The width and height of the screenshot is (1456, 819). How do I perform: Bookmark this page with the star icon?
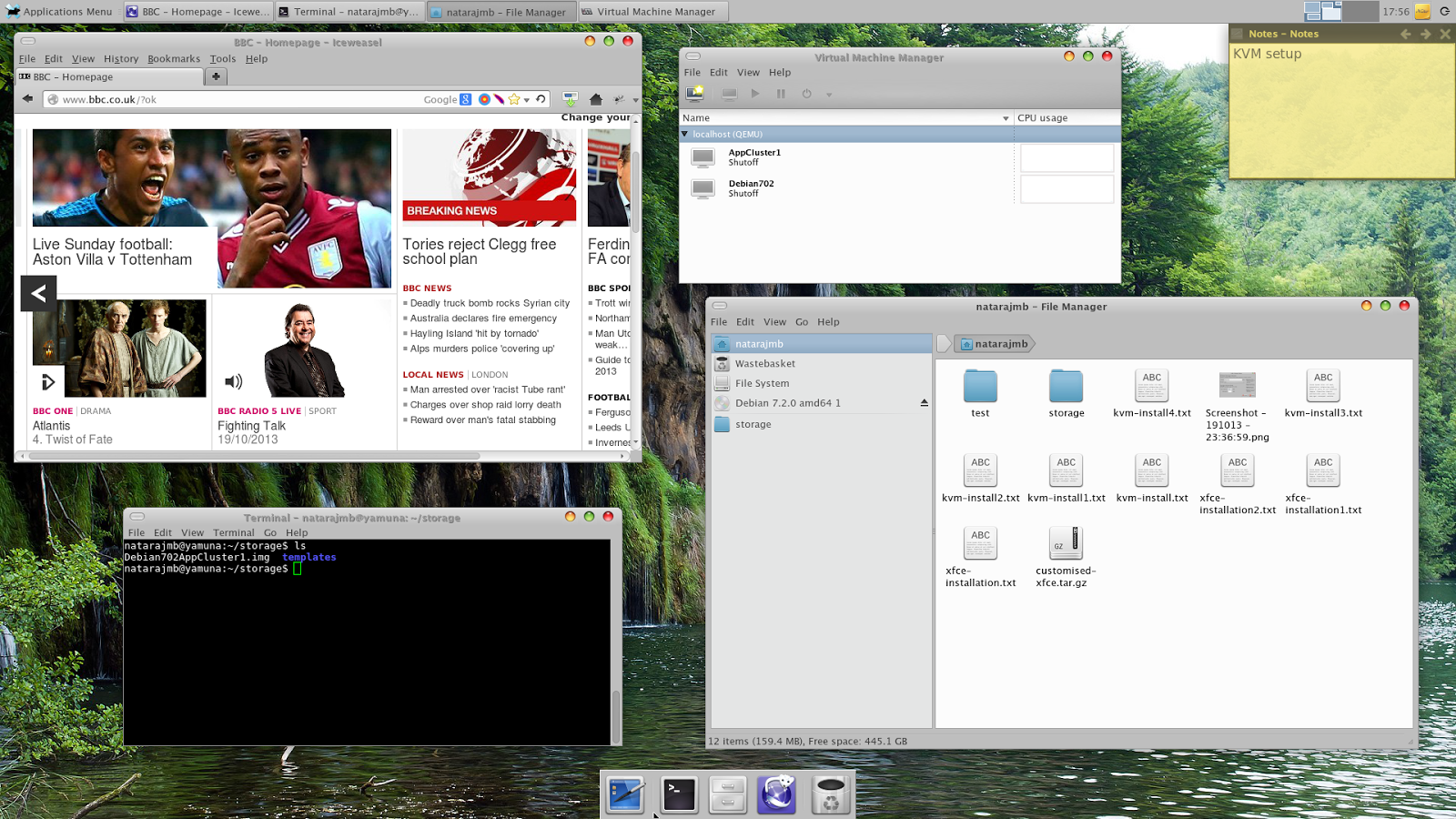[x=514, y=99]
